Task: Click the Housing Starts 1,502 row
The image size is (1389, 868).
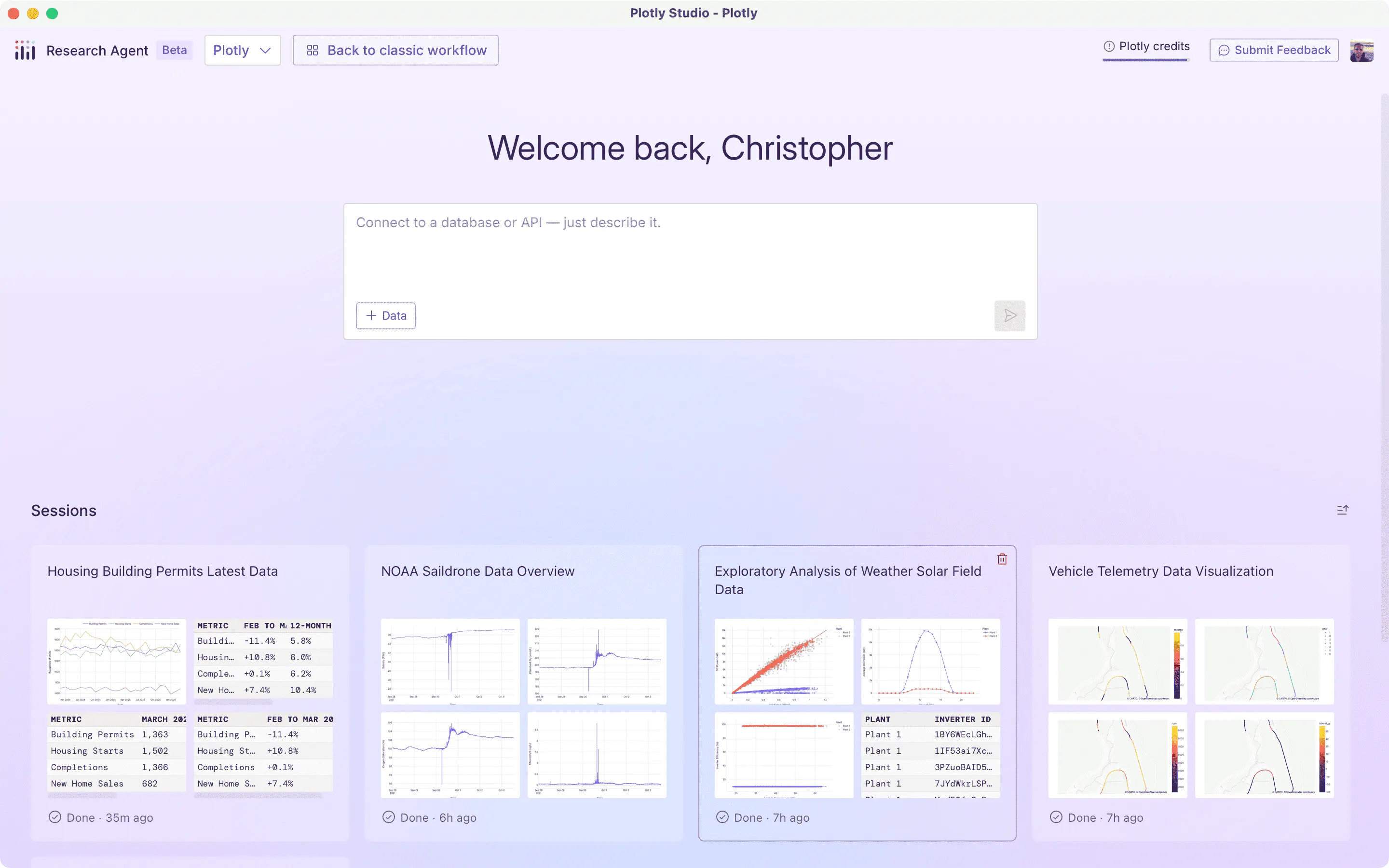Action: tap(117, 751)
